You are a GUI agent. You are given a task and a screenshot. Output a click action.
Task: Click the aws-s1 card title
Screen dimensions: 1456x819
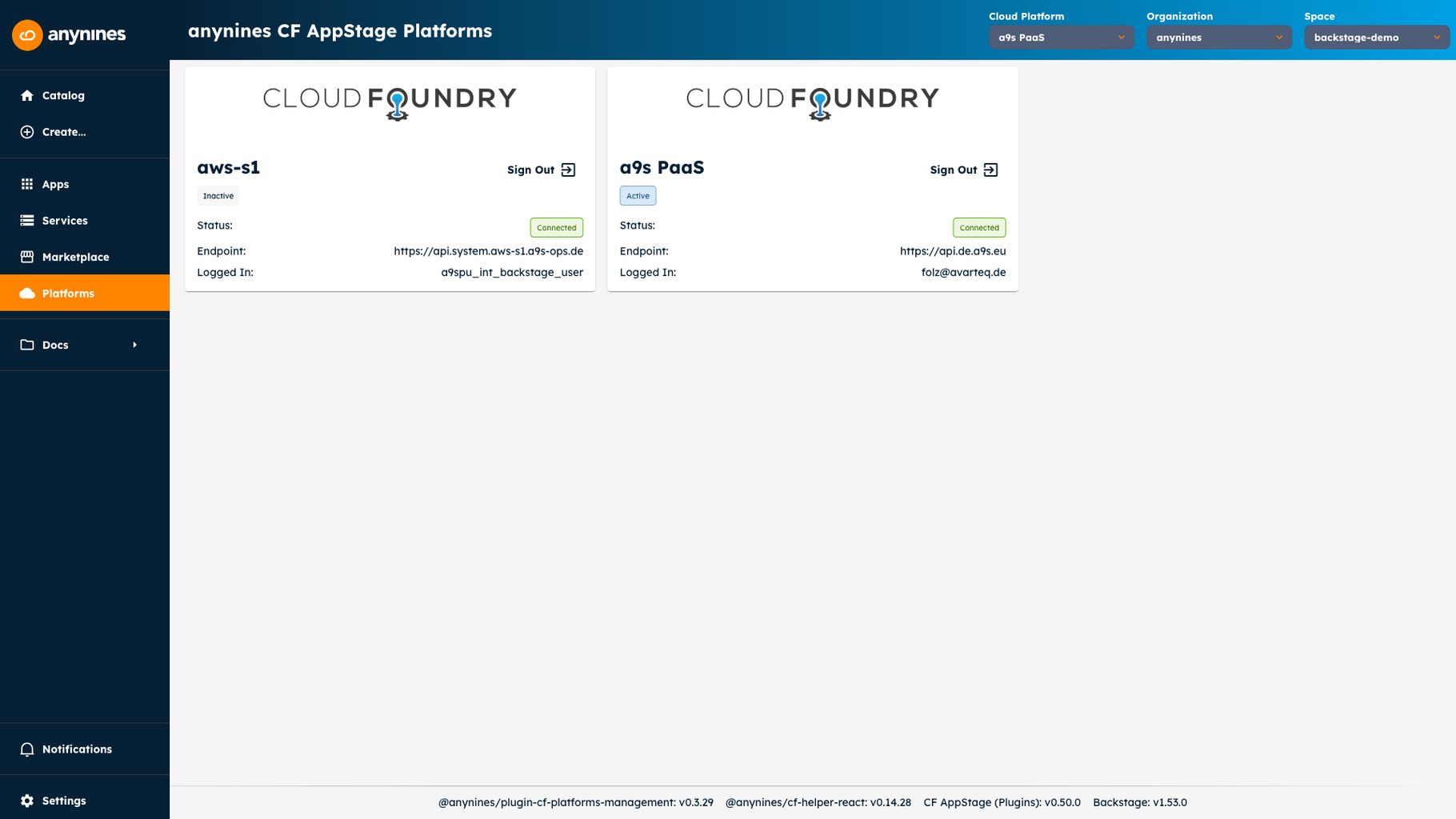229,168
